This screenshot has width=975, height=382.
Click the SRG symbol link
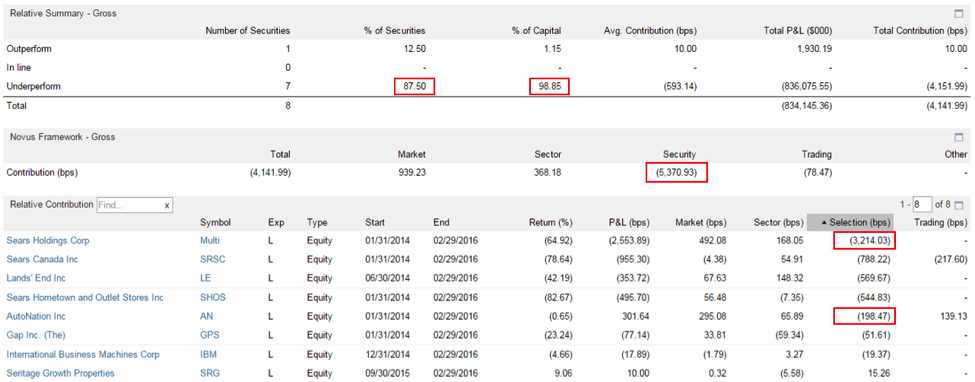(210, 373)
